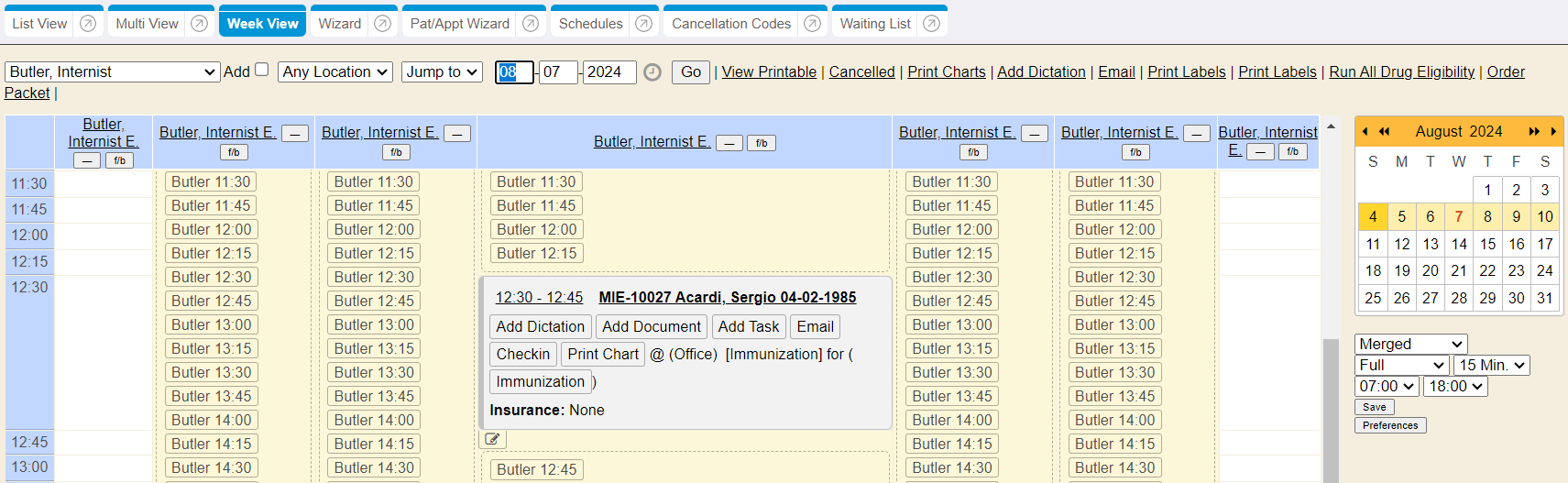Open the 15 Min. interval dropdown

[1491, 365]
